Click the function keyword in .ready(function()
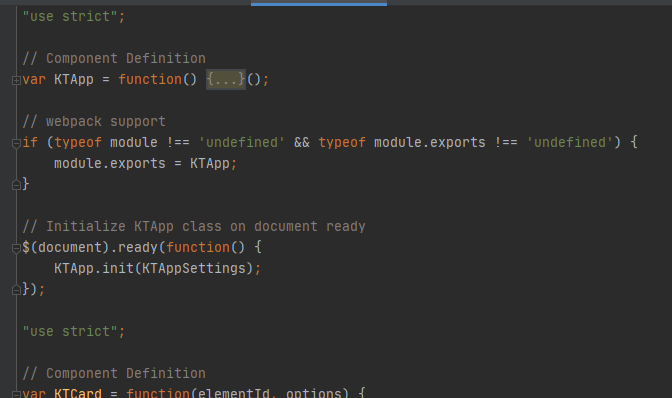 click(x=198, y=247)
